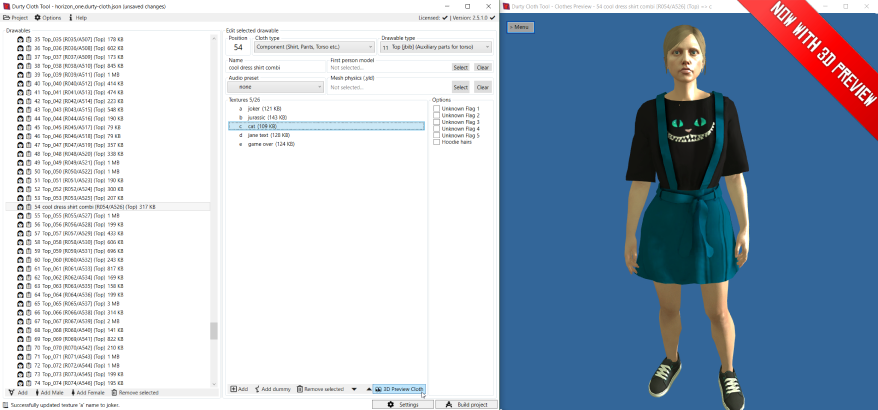
Task: Toggle Unknown Flag 3 option
Action: (436, 122)
